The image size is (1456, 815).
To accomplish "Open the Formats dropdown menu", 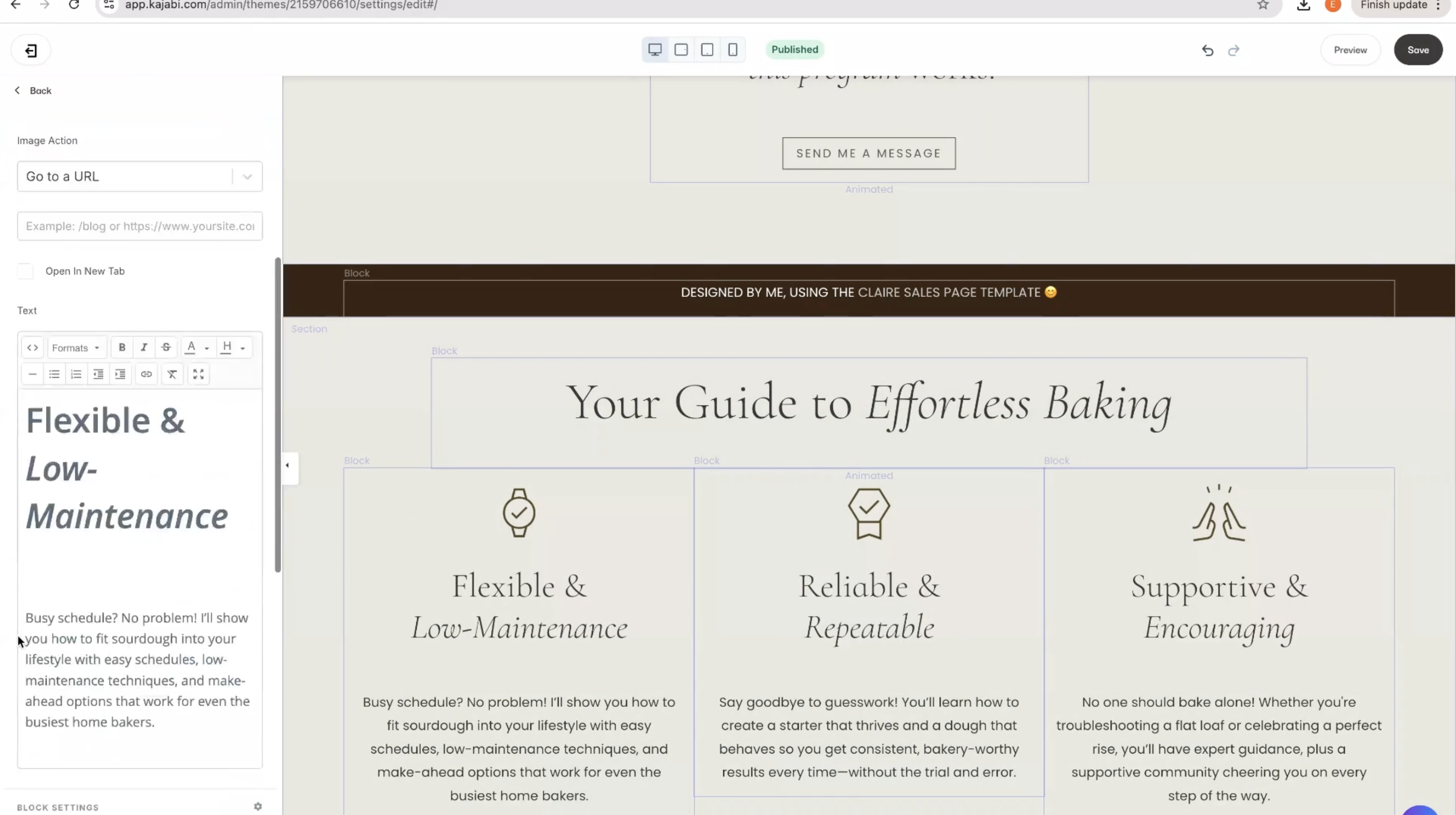I will click(x=76, y=347).
